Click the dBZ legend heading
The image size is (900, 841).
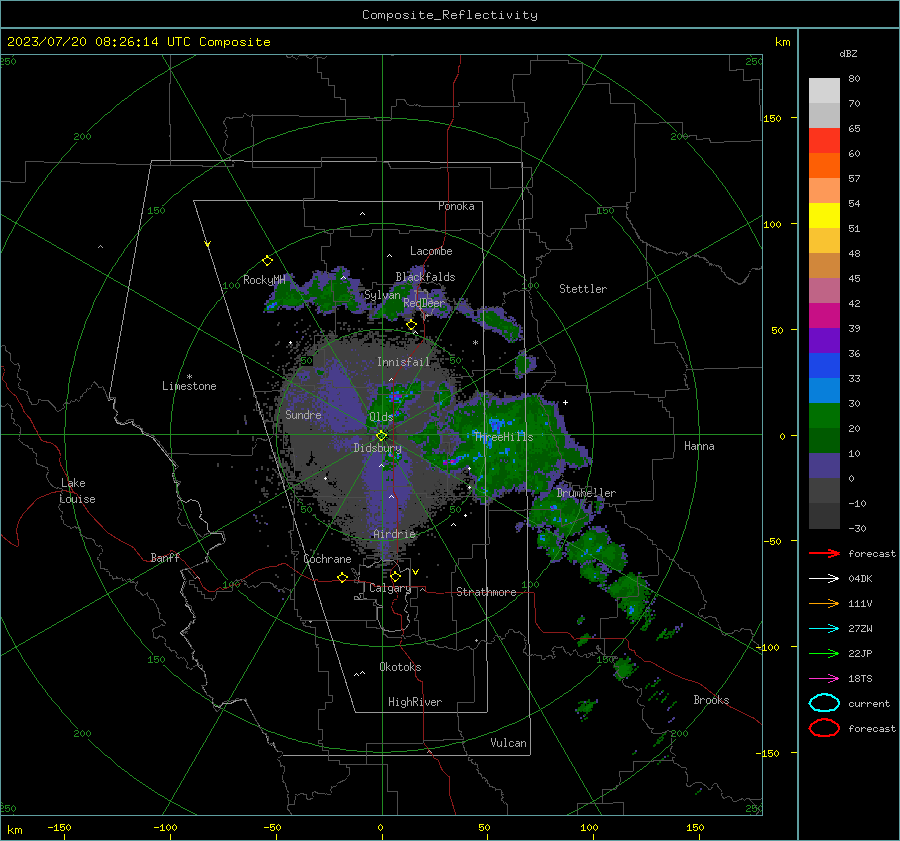click(x=848, y=54)
